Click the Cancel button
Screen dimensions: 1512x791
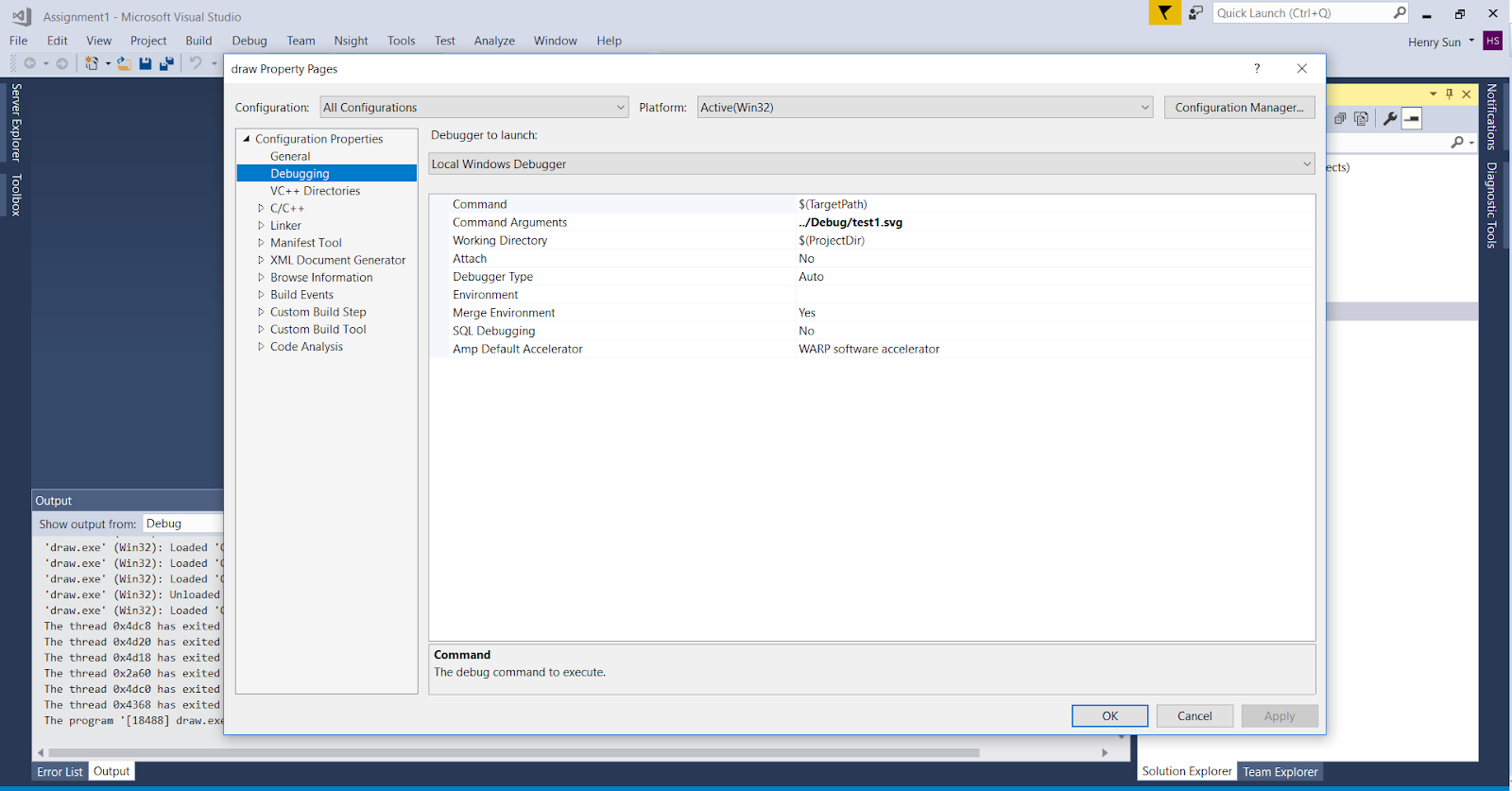coord(1194,715)
